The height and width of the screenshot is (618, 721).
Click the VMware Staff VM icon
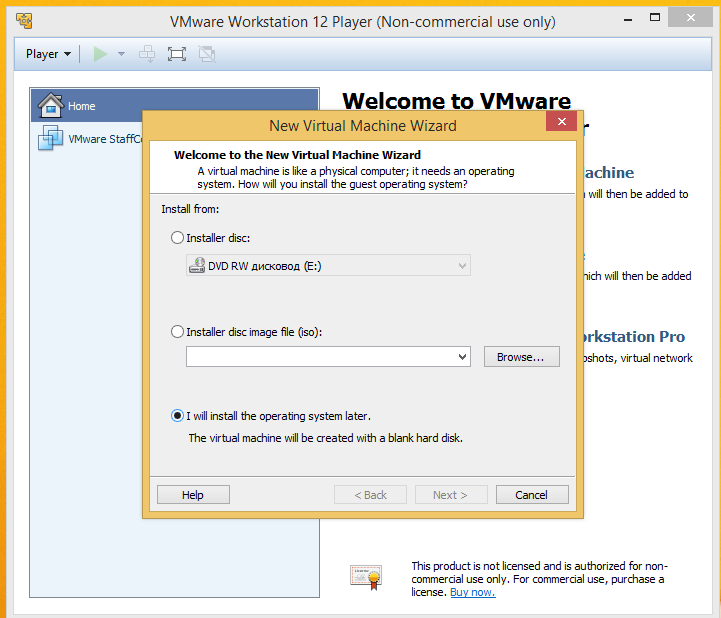pyautogui.click(x=51, y=137)
